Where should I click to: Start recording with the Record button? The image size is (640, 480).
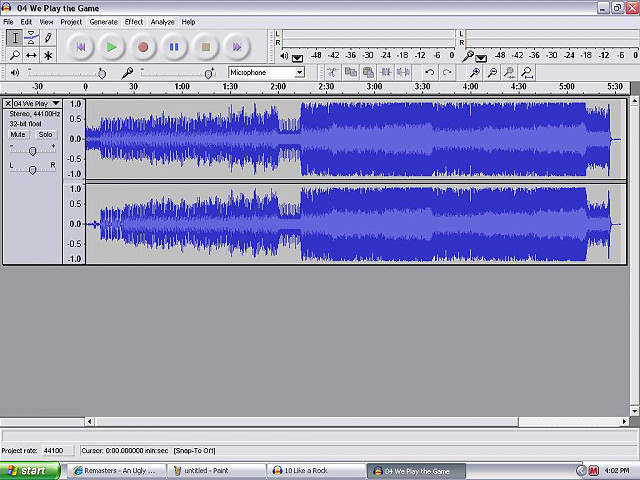143,47
